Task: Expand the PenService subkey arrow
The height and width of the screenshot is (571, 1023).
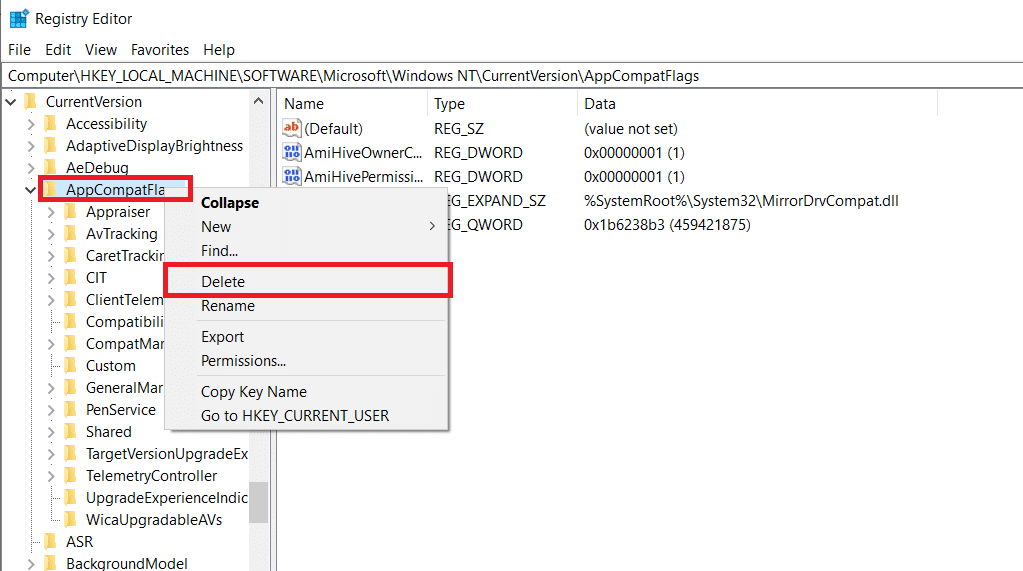Action: [x=51, y=410]
